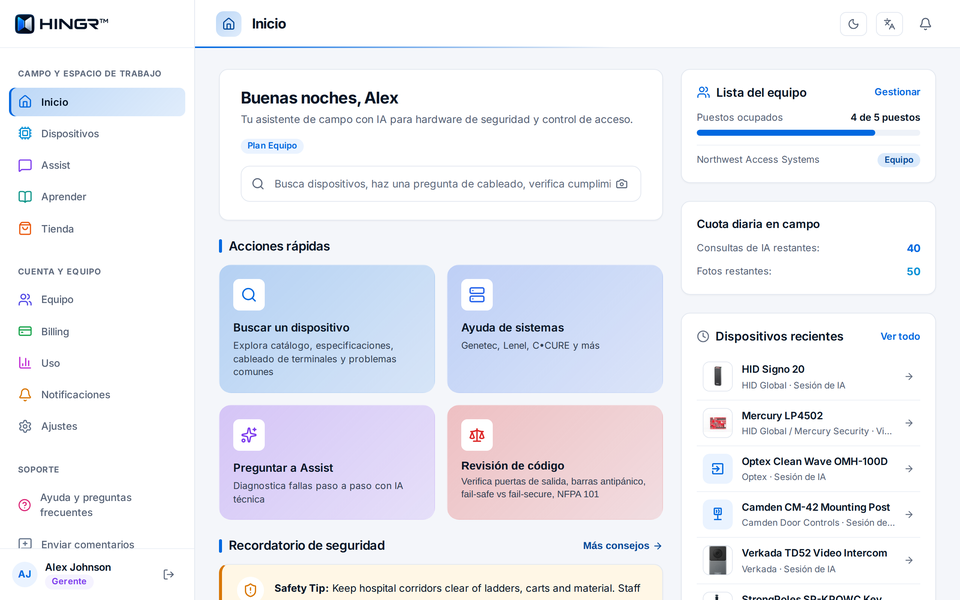This screenshot has width=960, height=600.
Task: Click the camera icon in the search bar
Action: pyautogui.click(x=621, y=184)
